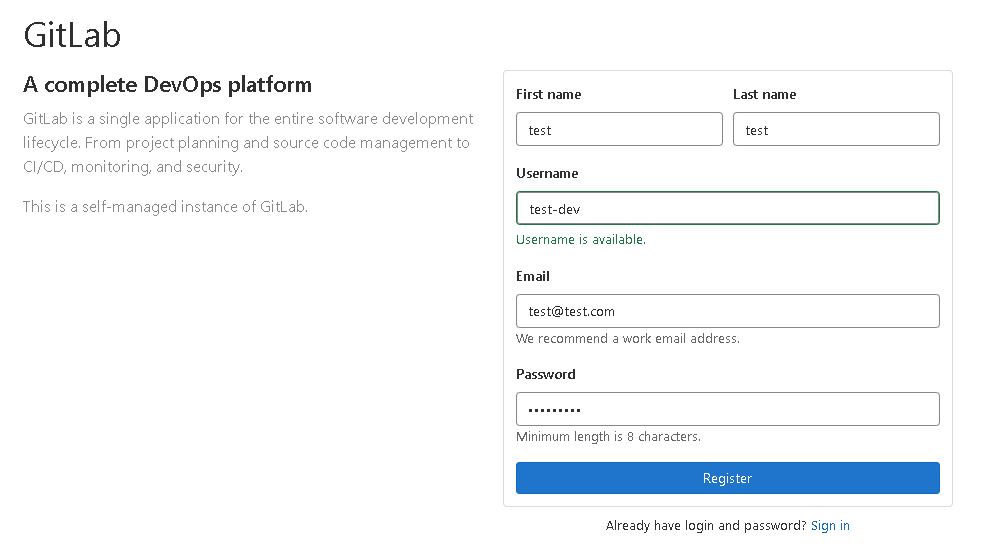
Task: Select the Username field containing test-dev
Action: pos(727,209)
